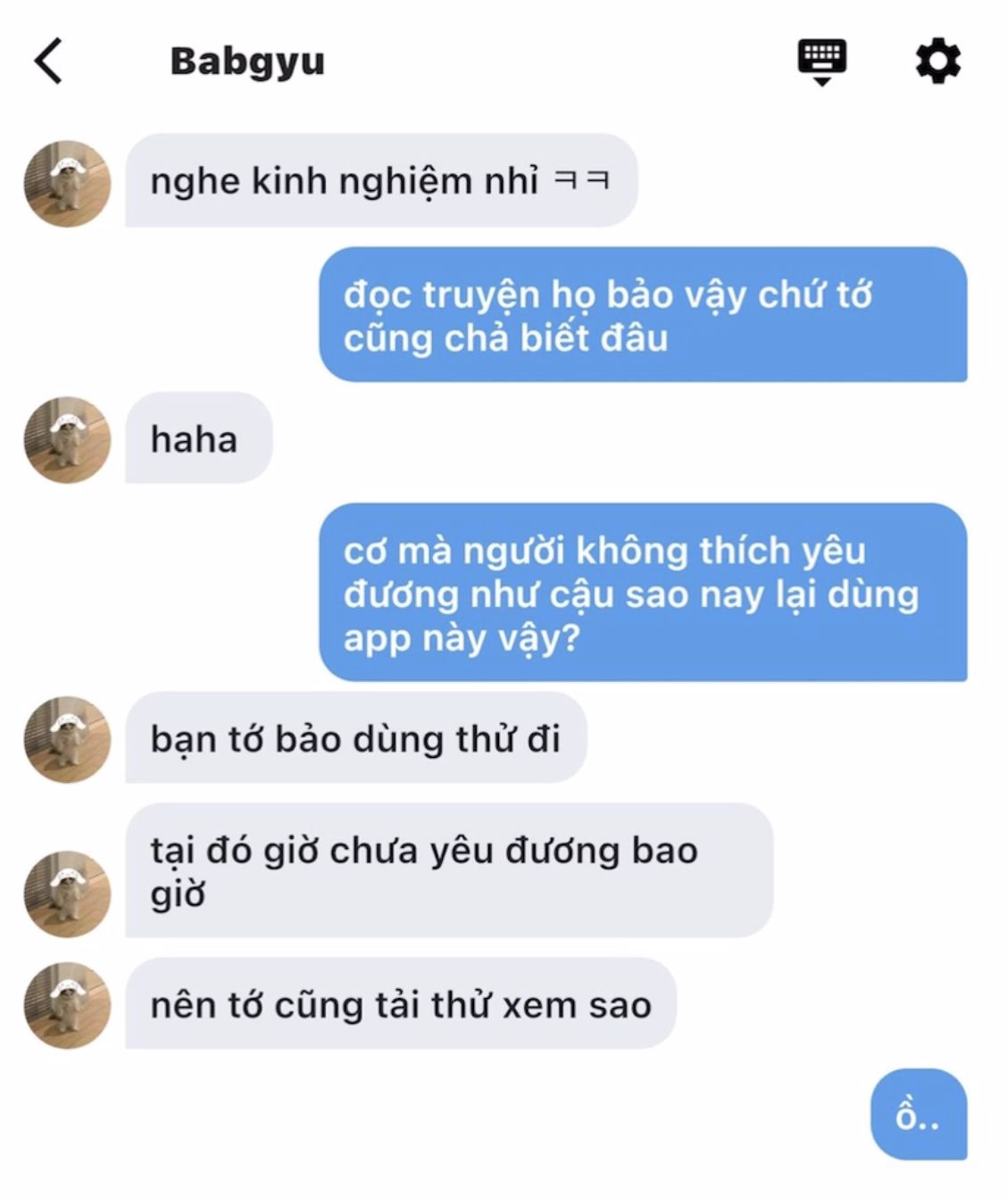This screenshot has height=1198, width=1008.
Task: Tap avatar next to 'haha' message
Action: coord(67,439)
